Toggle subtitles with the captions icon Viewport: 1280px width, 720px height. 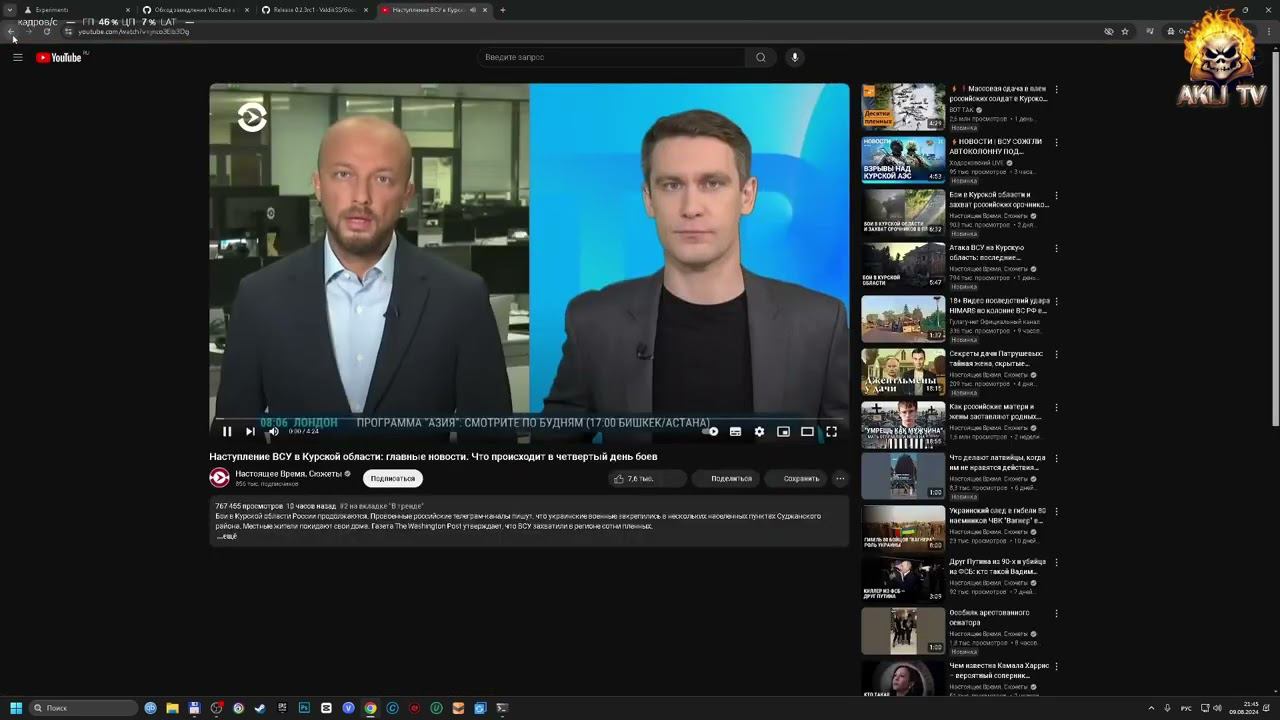(735, 432)
